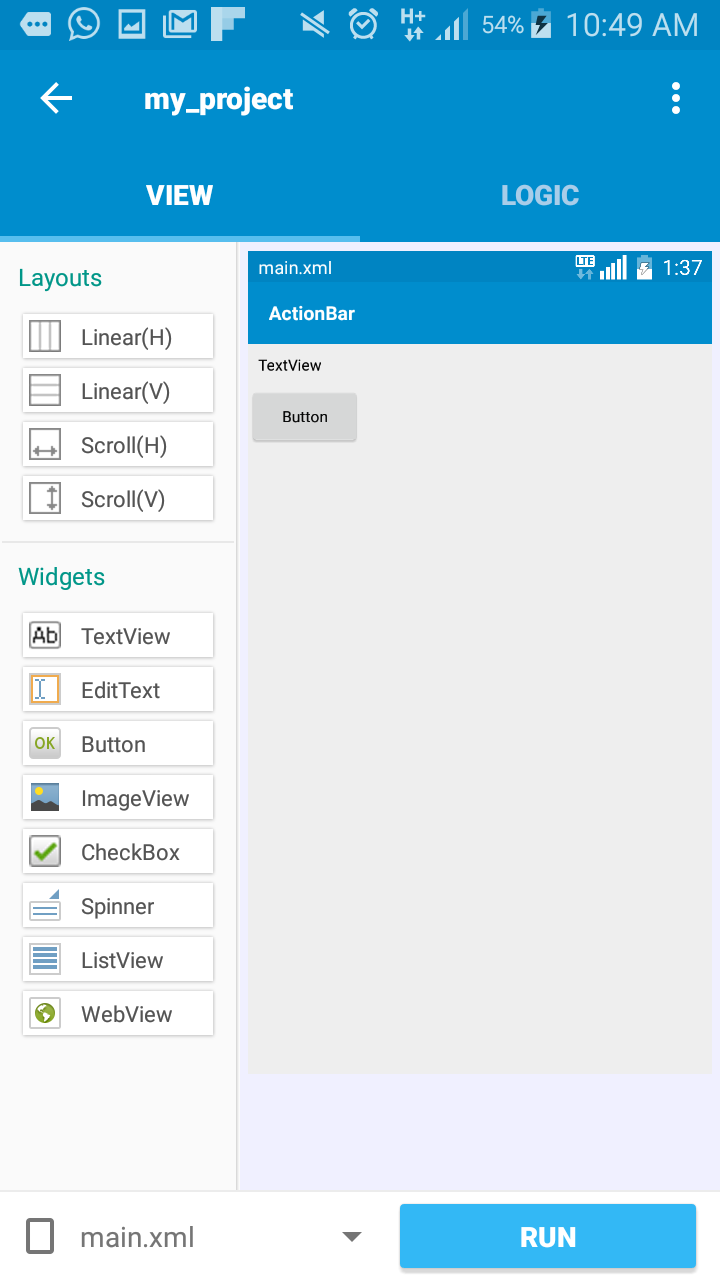Tap the Gmail notification icon
This screenshot has width=720, height=1280.
180,24
